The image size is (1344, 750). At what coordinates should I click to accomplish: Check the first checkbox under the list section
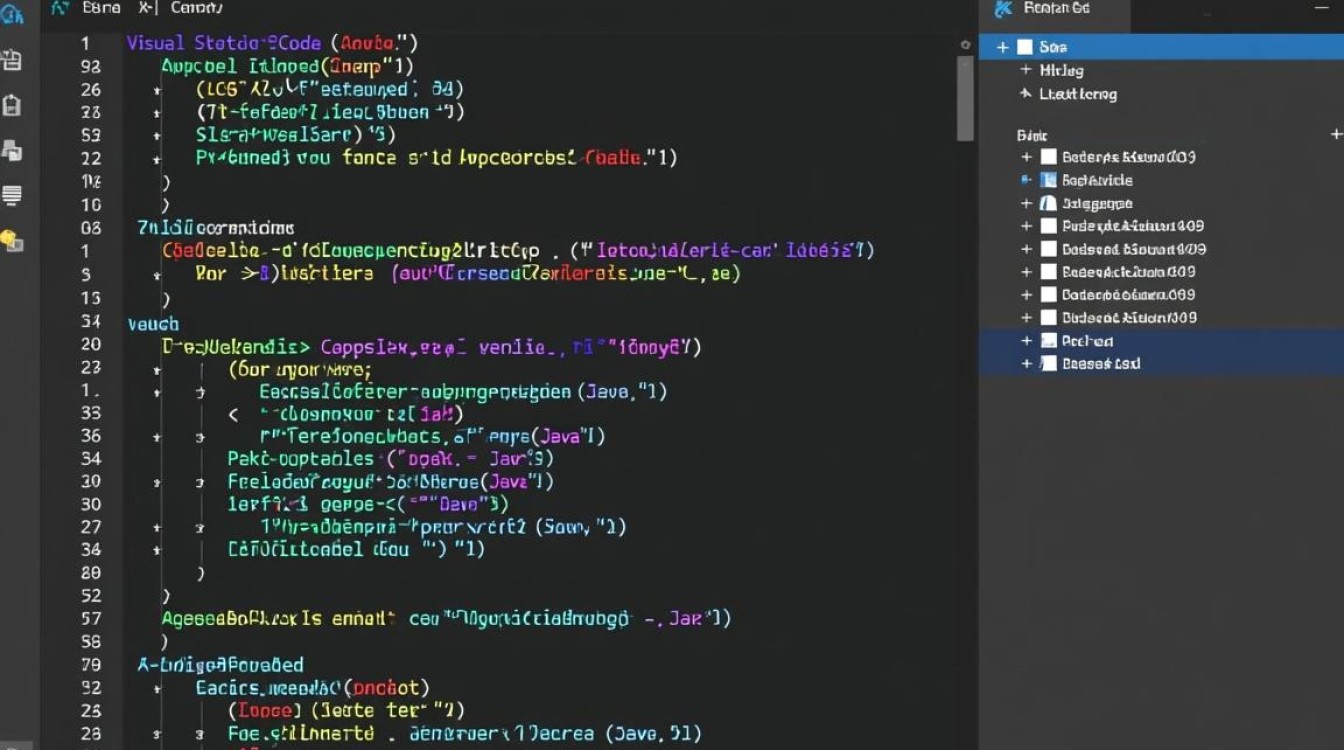tap(1048, 157)
